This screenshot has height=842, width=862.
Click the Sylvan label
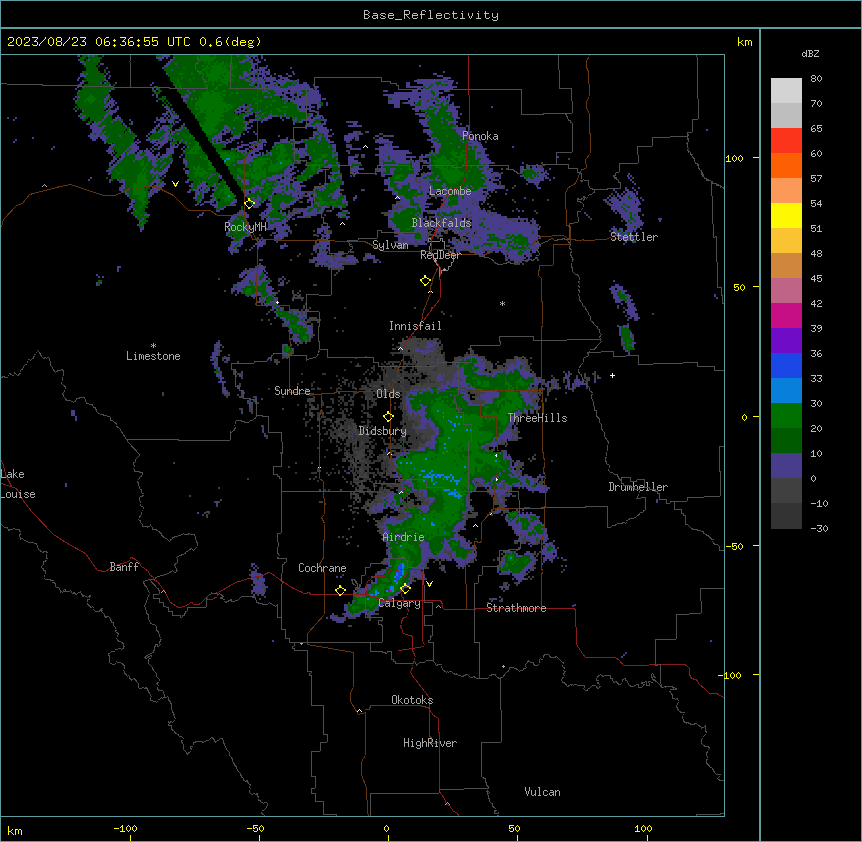(x=390, y=245)
